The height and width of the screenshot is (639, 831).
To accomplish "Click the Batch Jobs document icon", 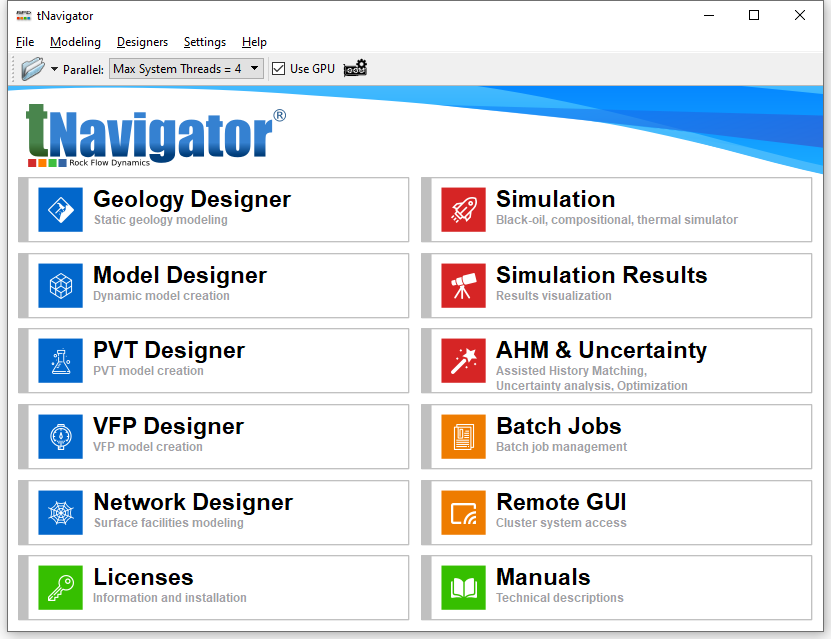I will (x=463, y=437).
